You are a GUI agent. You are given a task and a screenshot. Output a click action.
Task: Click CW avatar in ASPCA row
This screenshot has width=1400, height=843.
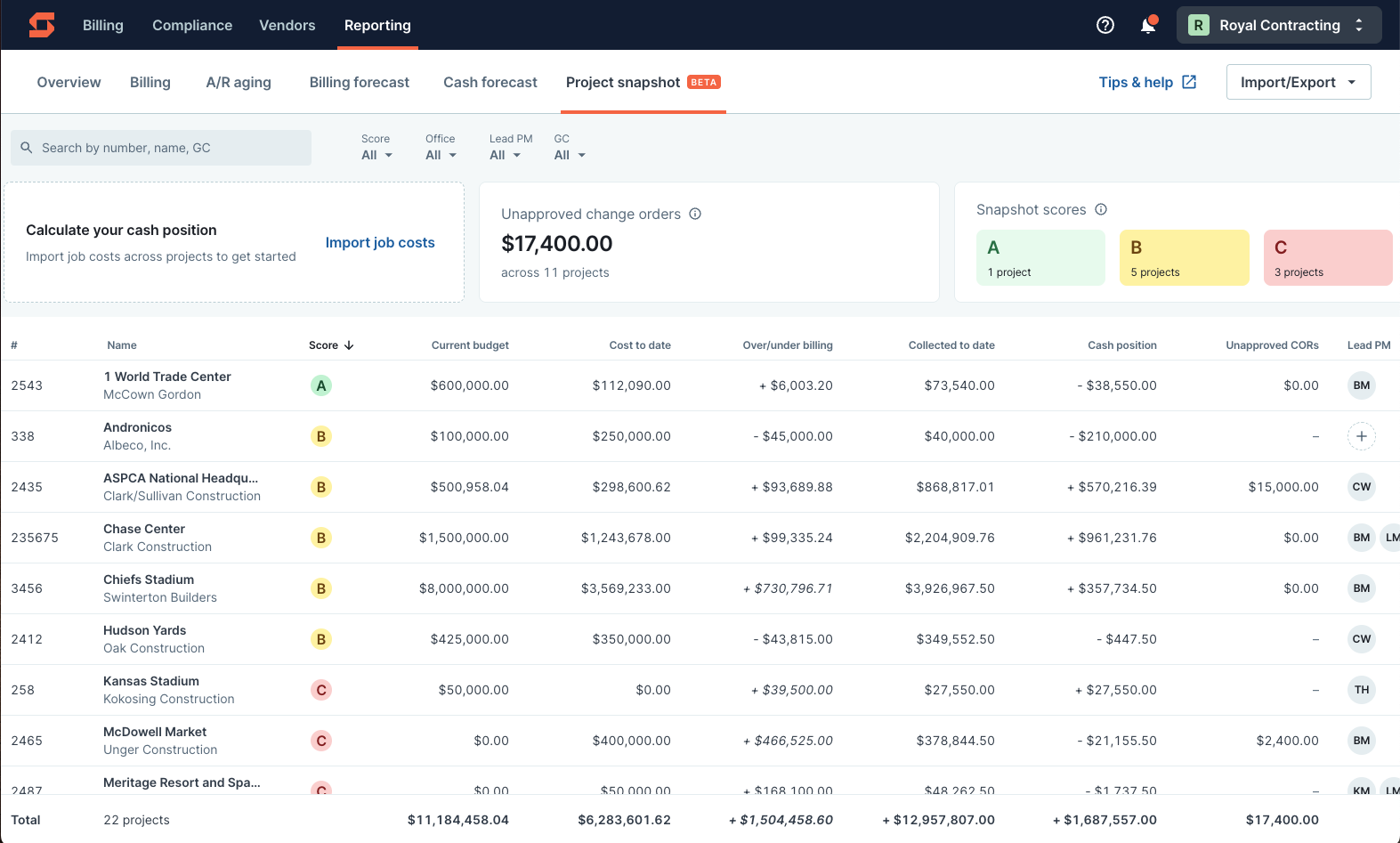tap(1362, 487)
